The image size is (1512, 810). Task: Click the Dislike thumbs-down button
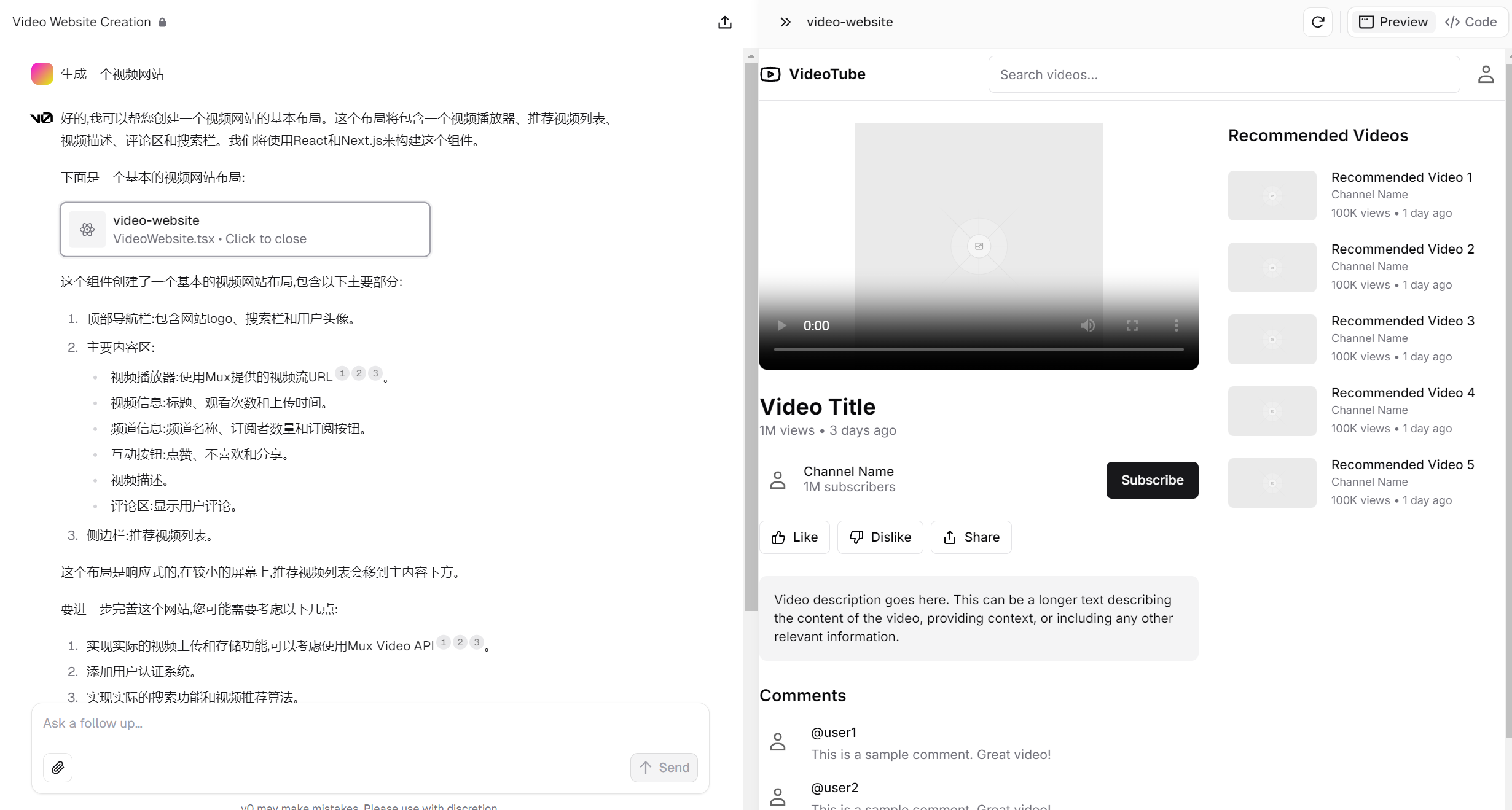[x=880, y=537]
